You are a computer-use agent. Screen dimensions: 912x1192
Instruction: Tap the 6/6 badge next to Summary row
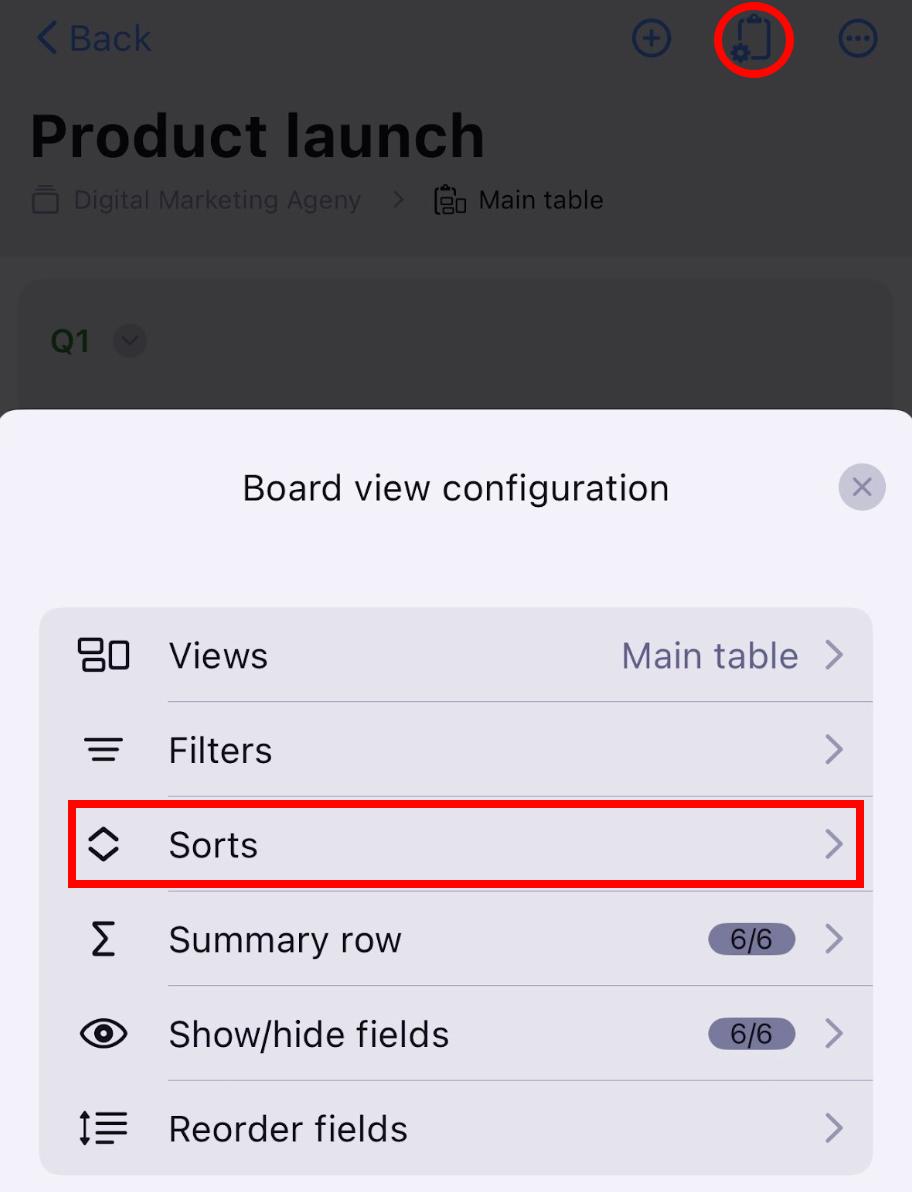[x=751, y=940]
